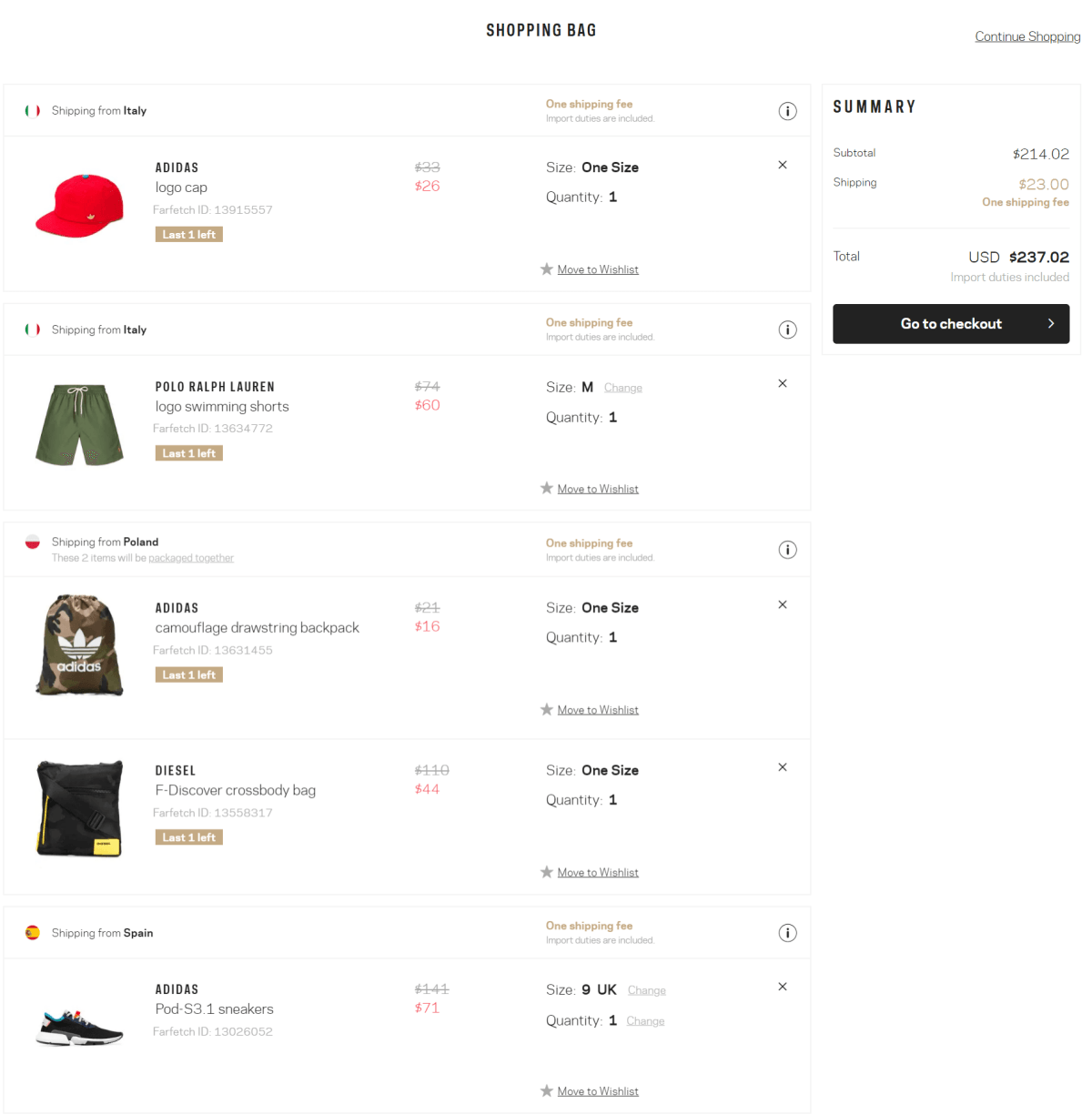Open shipping info icon for Spain shipment
Screen dimensions: 1092x1115
coord(788,933)
